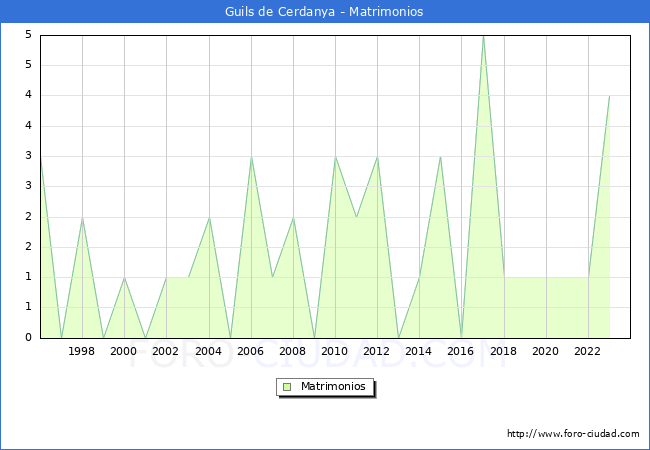Click the highest peak at 2017
The image size is (650, 450).
click(x=483, y=36)
